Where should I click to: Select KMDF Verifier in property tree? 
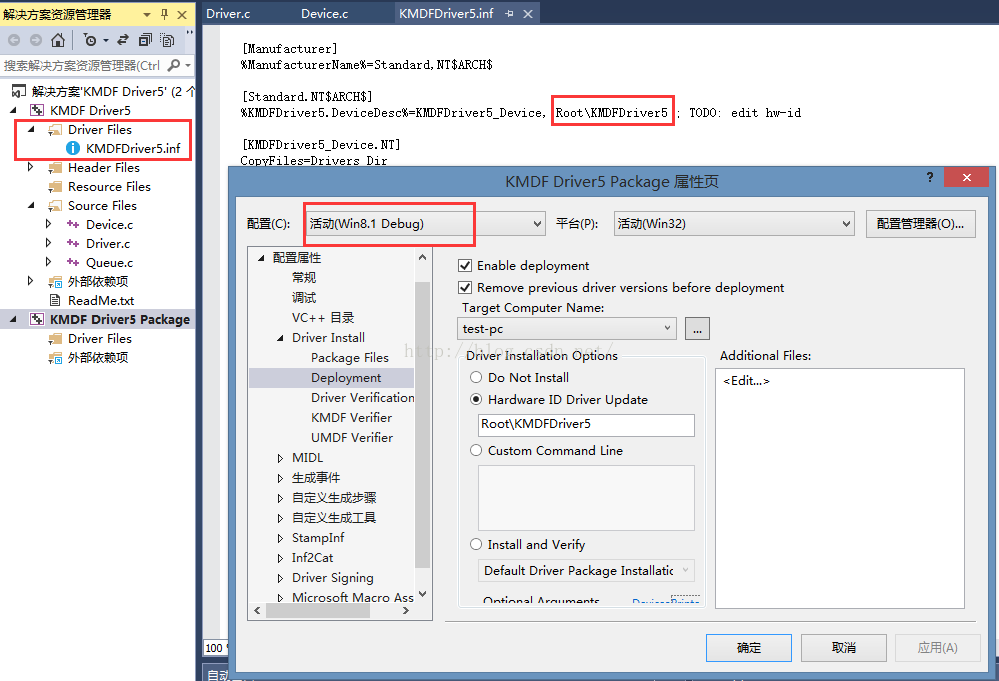(351, 417)
